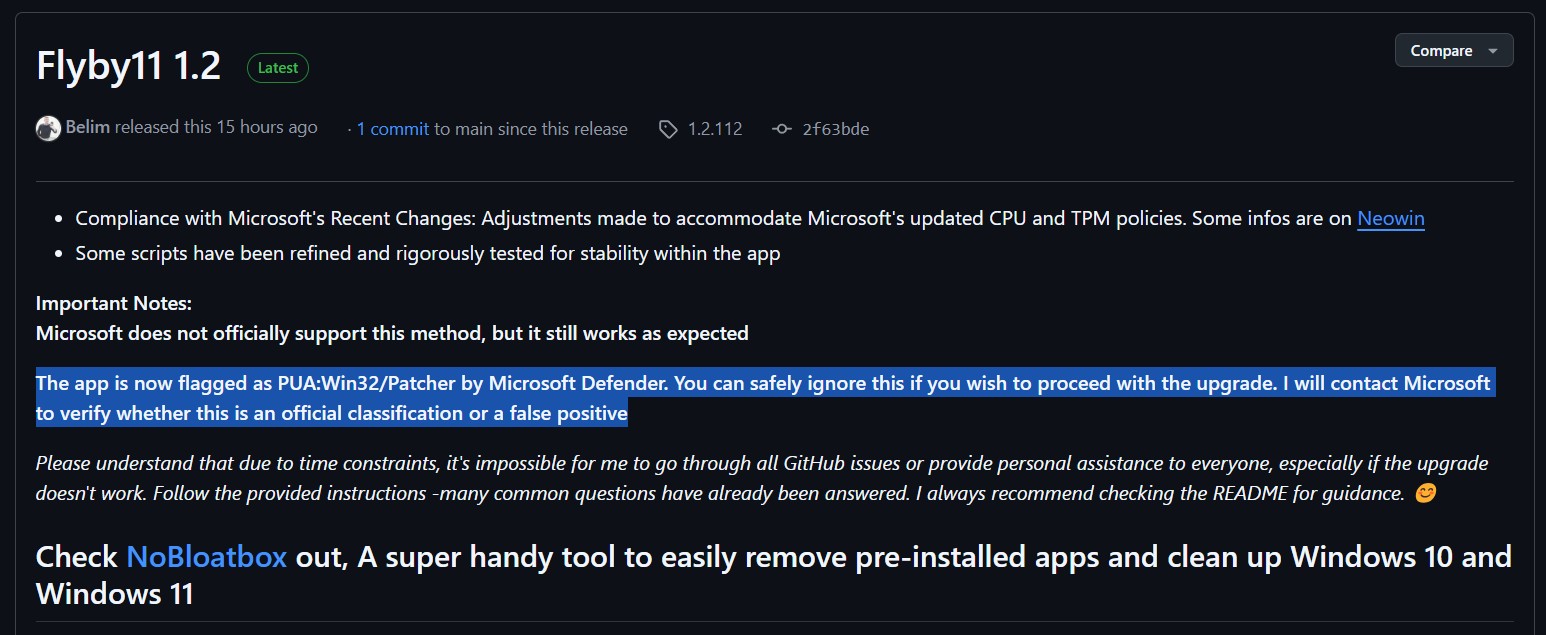
Task: Click the Flyby11 1.2 release title
Action: click(128, 66)
